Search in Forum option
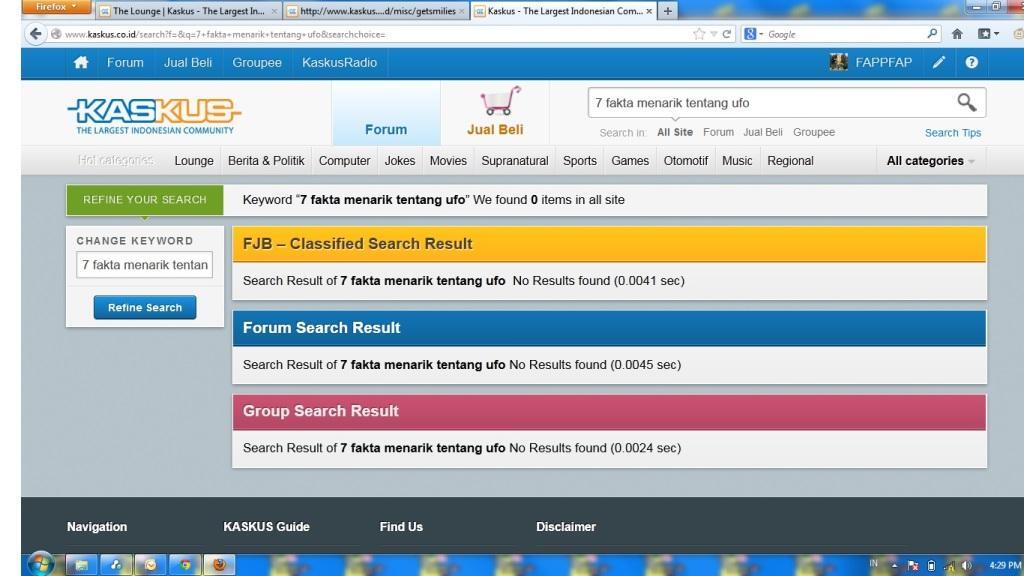 (718, 132)
